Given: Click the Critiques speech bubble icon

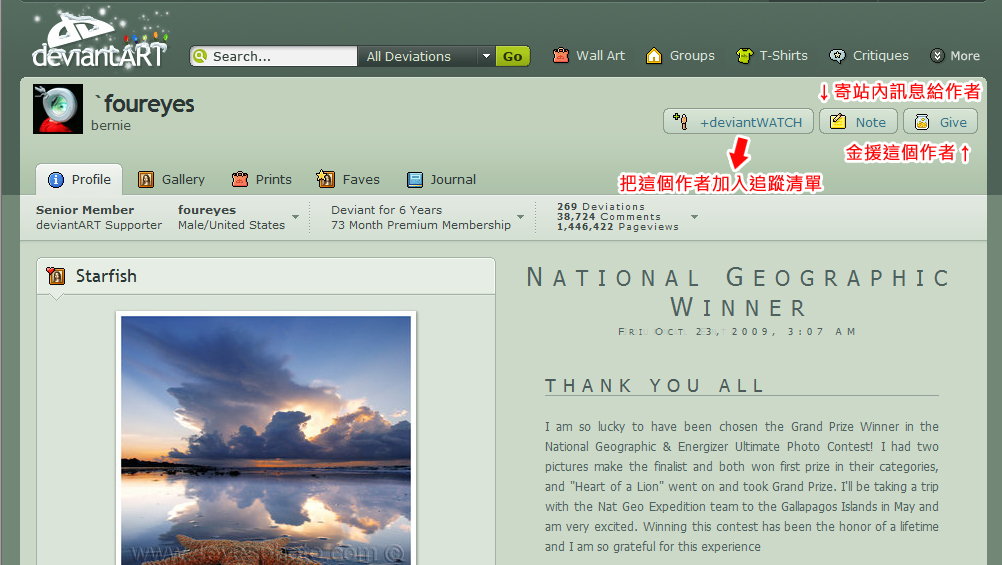Looking at the screenshot, I should click(x=836, y=56).
